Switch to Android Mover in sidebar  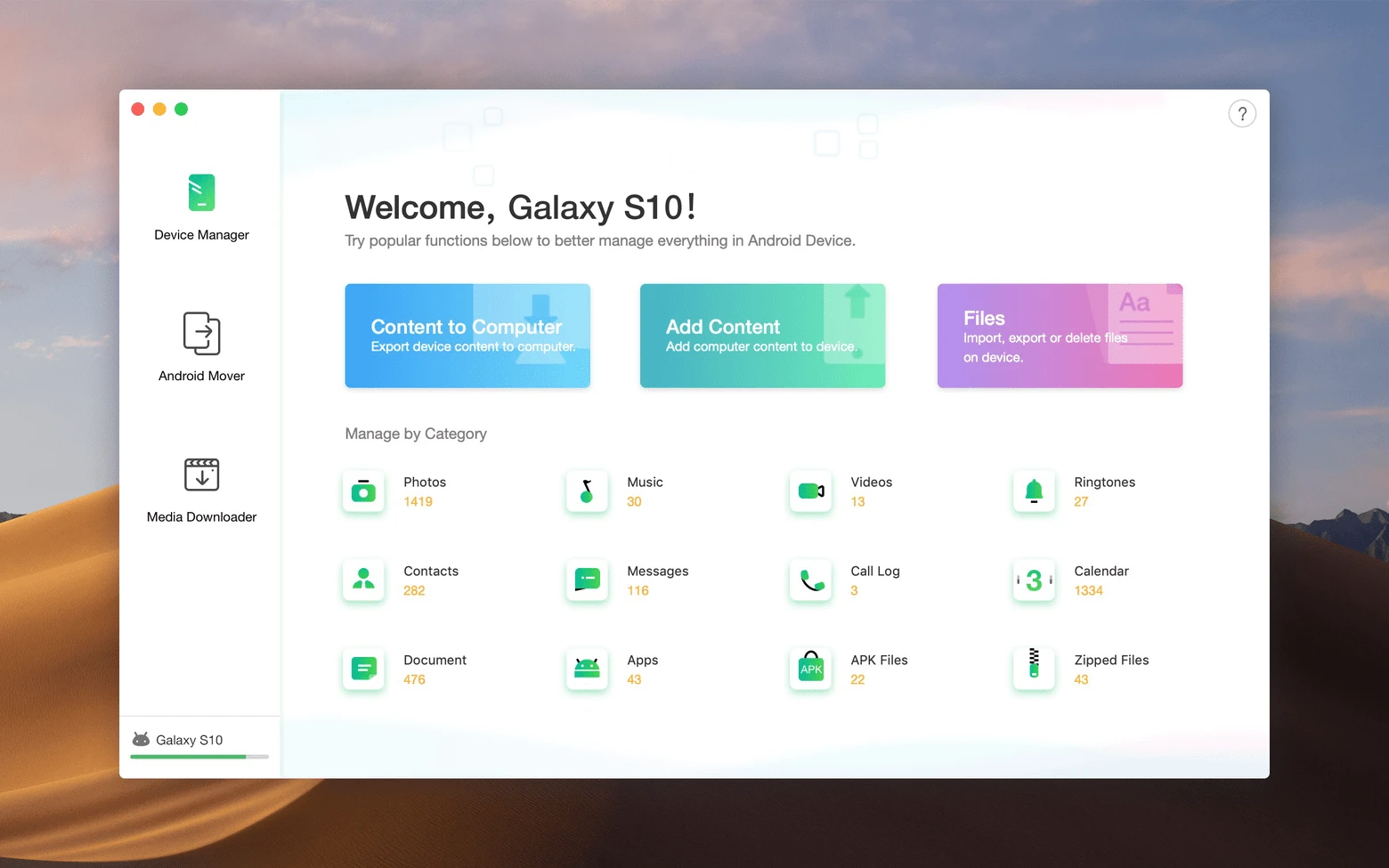coord(201,347)
